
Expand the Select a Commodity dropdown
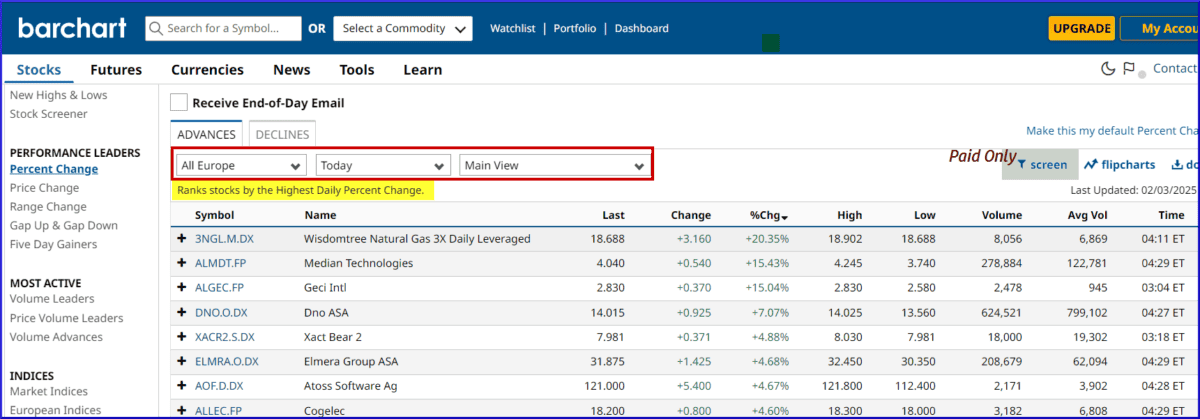click(x=403, y=28)
